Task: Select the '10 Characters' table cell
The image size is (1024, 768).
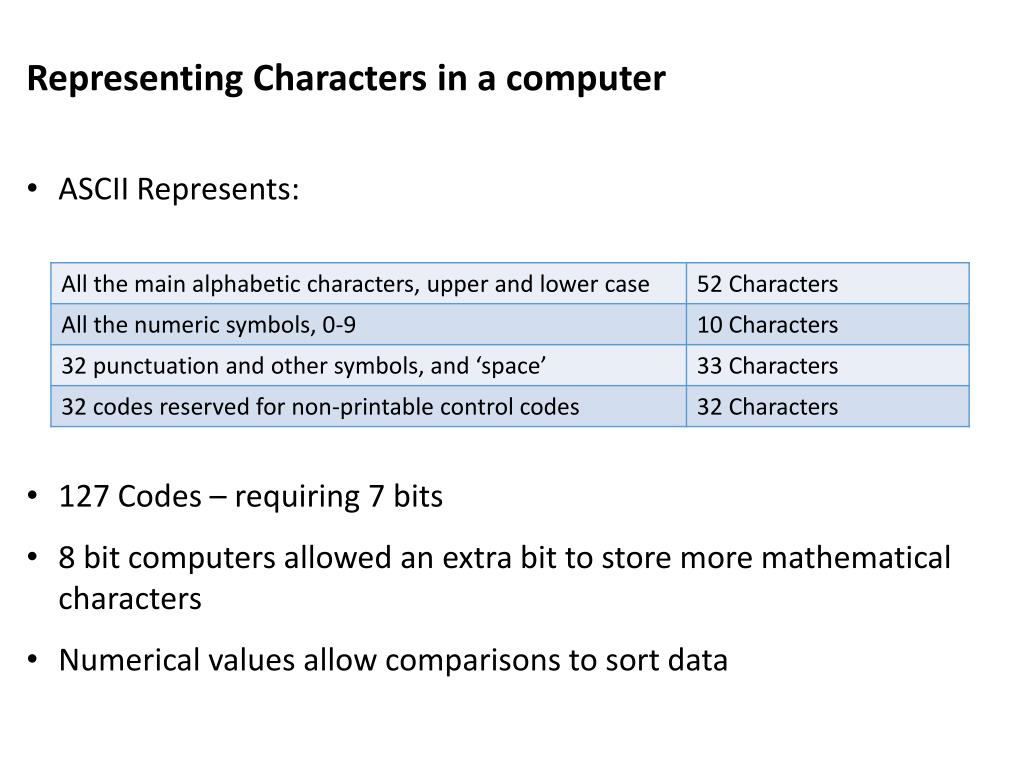Action: point(827,325)
